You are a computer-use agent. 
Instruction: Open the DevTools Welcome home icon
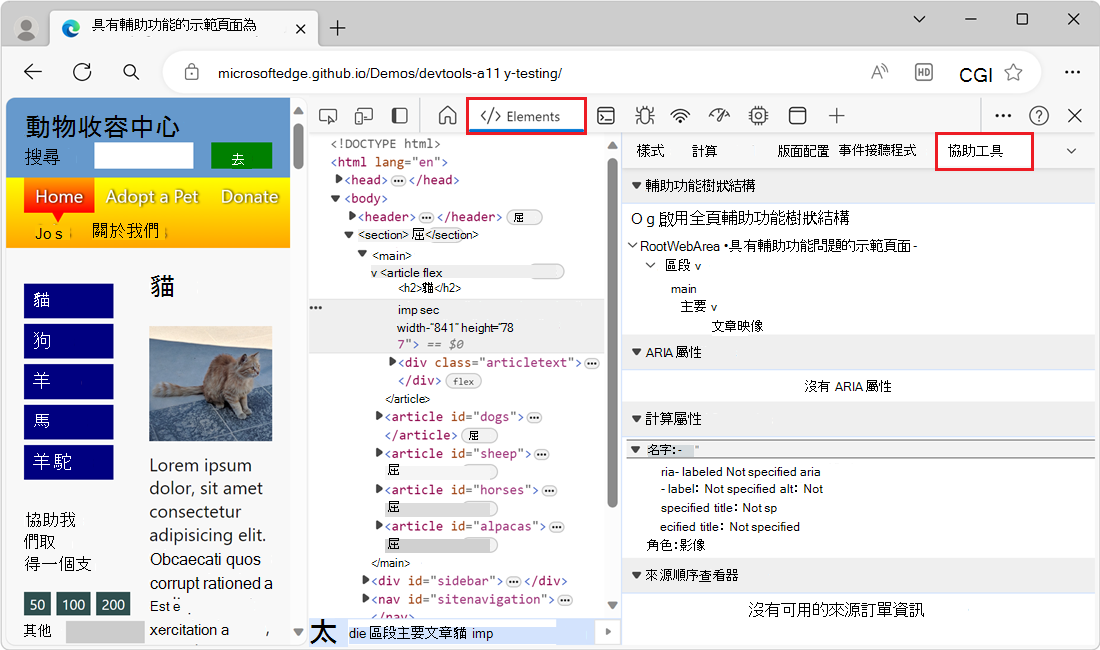[x=447, y=116]
